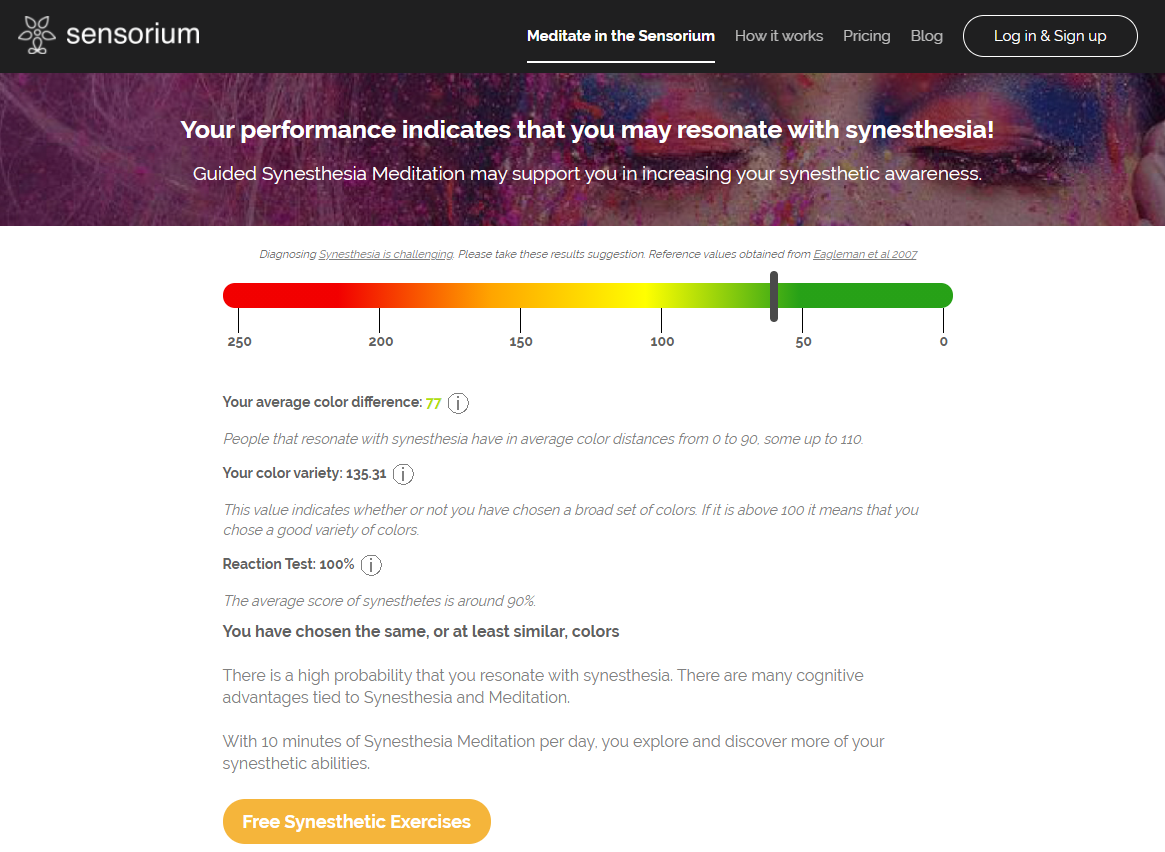Image resolution: width=1165 pixels, height=852 pixels.
Task: Click info icon beside Reaction Test score
Action: point(371,565)
